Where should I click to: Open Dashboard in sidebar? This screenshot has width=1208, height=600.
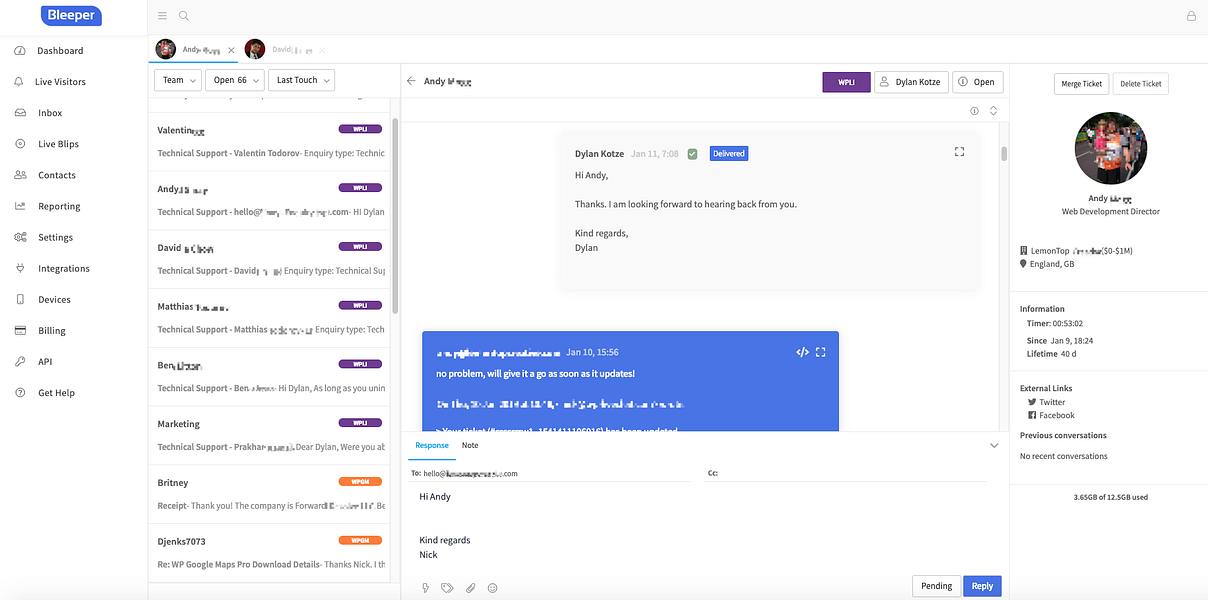pyautogui.click(x=60, y=51)
